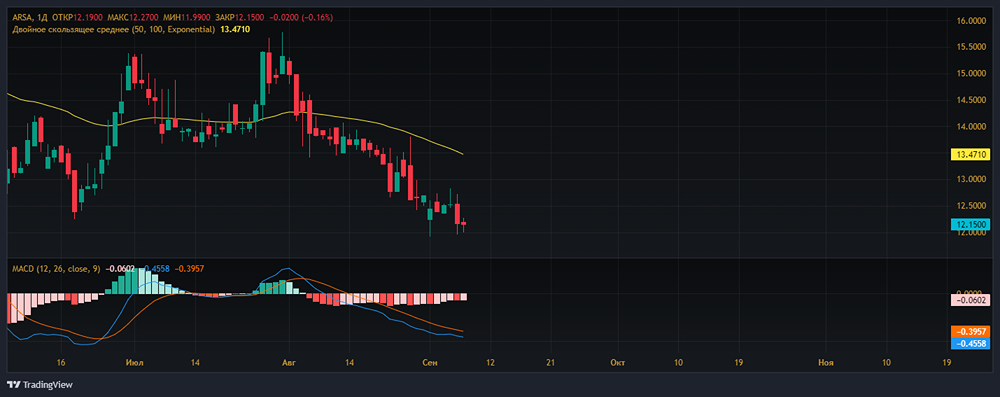
Task: Click the Сен month label on time axis
Action: pos(429,363)
